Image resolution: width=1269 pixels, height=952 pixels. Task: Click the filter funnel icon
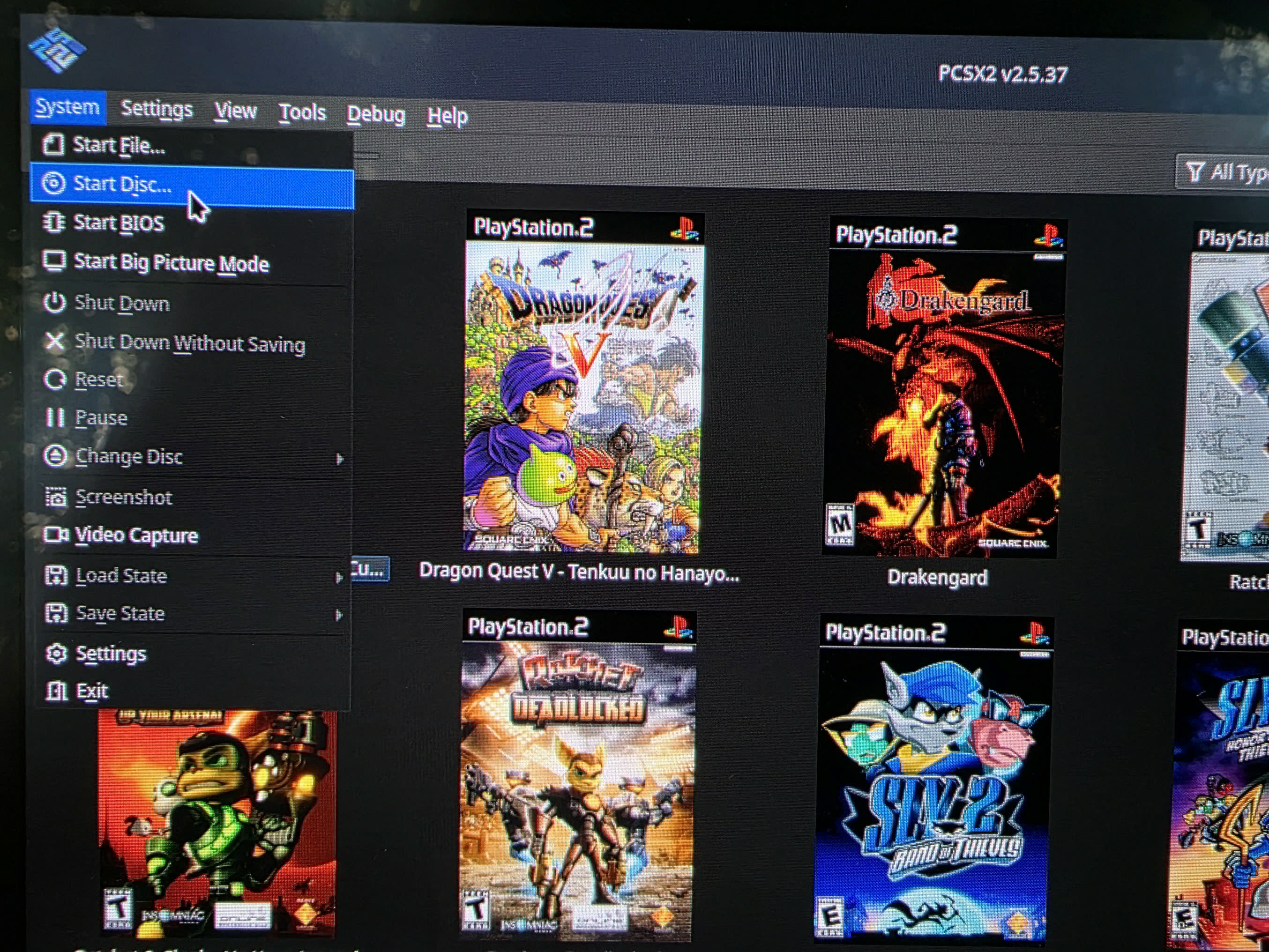(1194, 171)
